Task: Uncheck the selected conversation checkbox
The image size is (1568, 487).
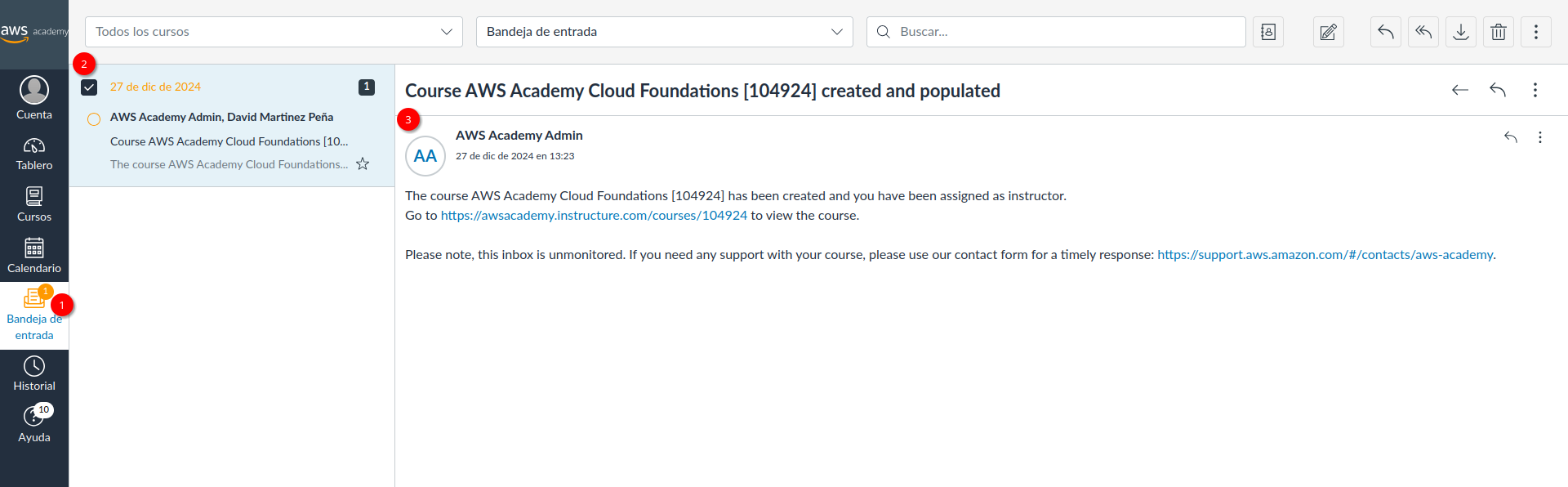Action: [90, 87]
